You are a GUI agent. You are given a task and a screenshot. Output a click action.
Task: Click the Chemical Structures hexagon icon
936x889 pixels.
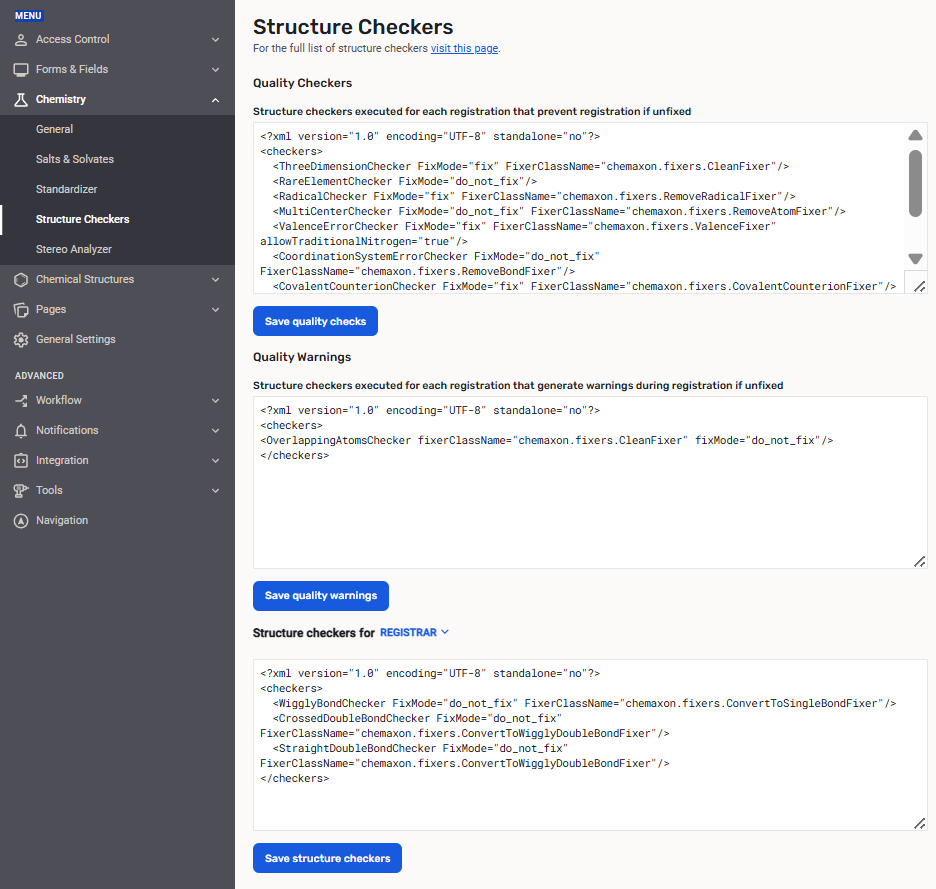coord(21,280)
